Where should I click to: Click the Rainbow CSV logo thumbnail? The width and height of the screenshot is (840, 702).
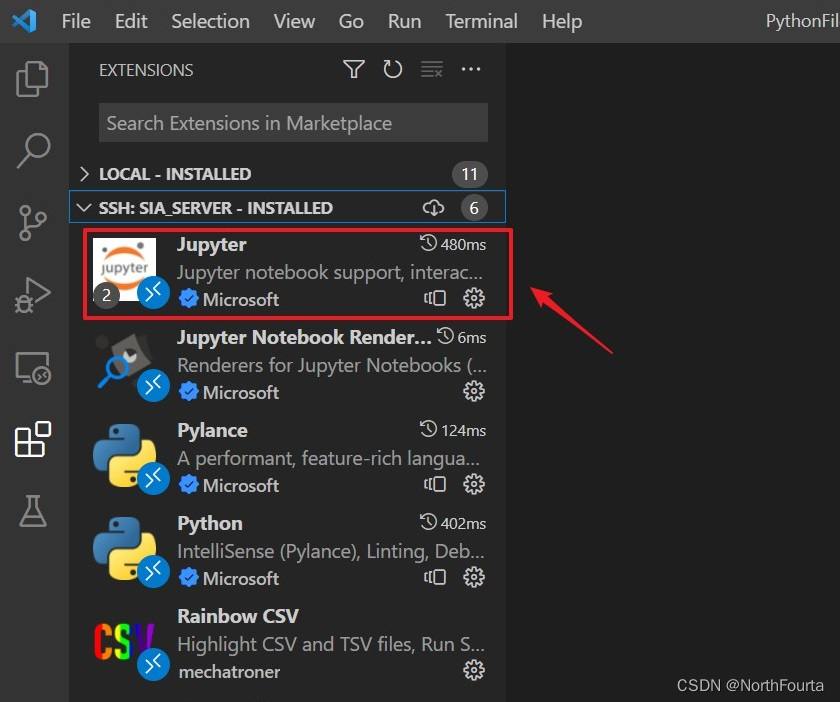coord(124,641)
